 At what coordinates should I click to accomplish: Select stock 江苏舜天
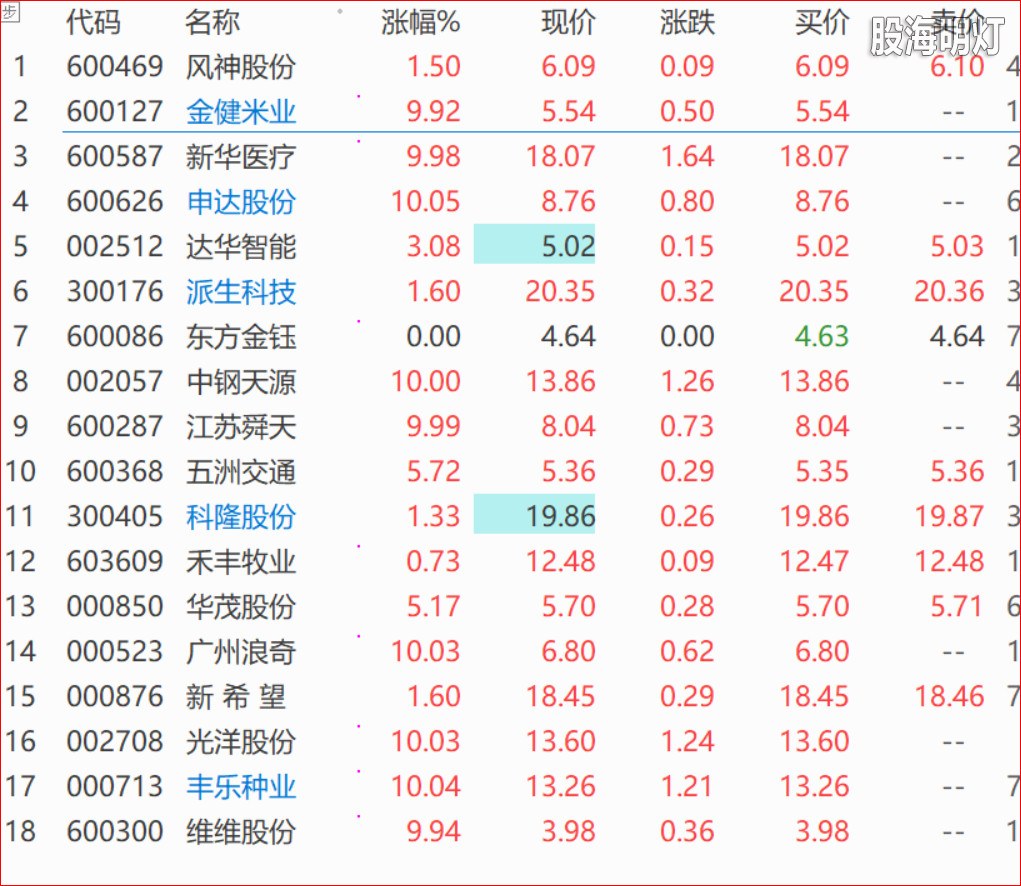pos(241,426)
